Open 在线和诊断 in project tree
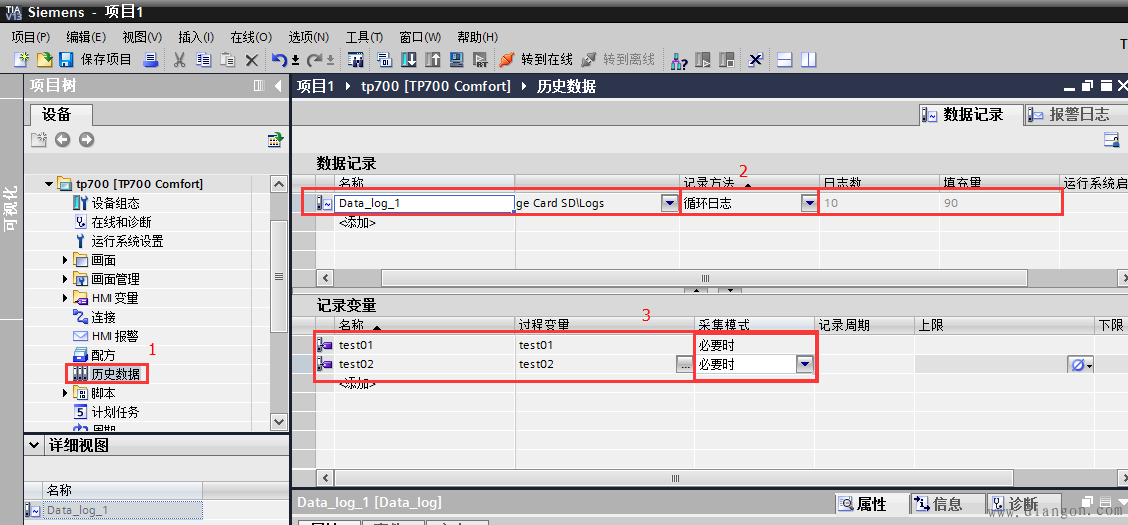The image size is (1128, 525). click(121, 222)
